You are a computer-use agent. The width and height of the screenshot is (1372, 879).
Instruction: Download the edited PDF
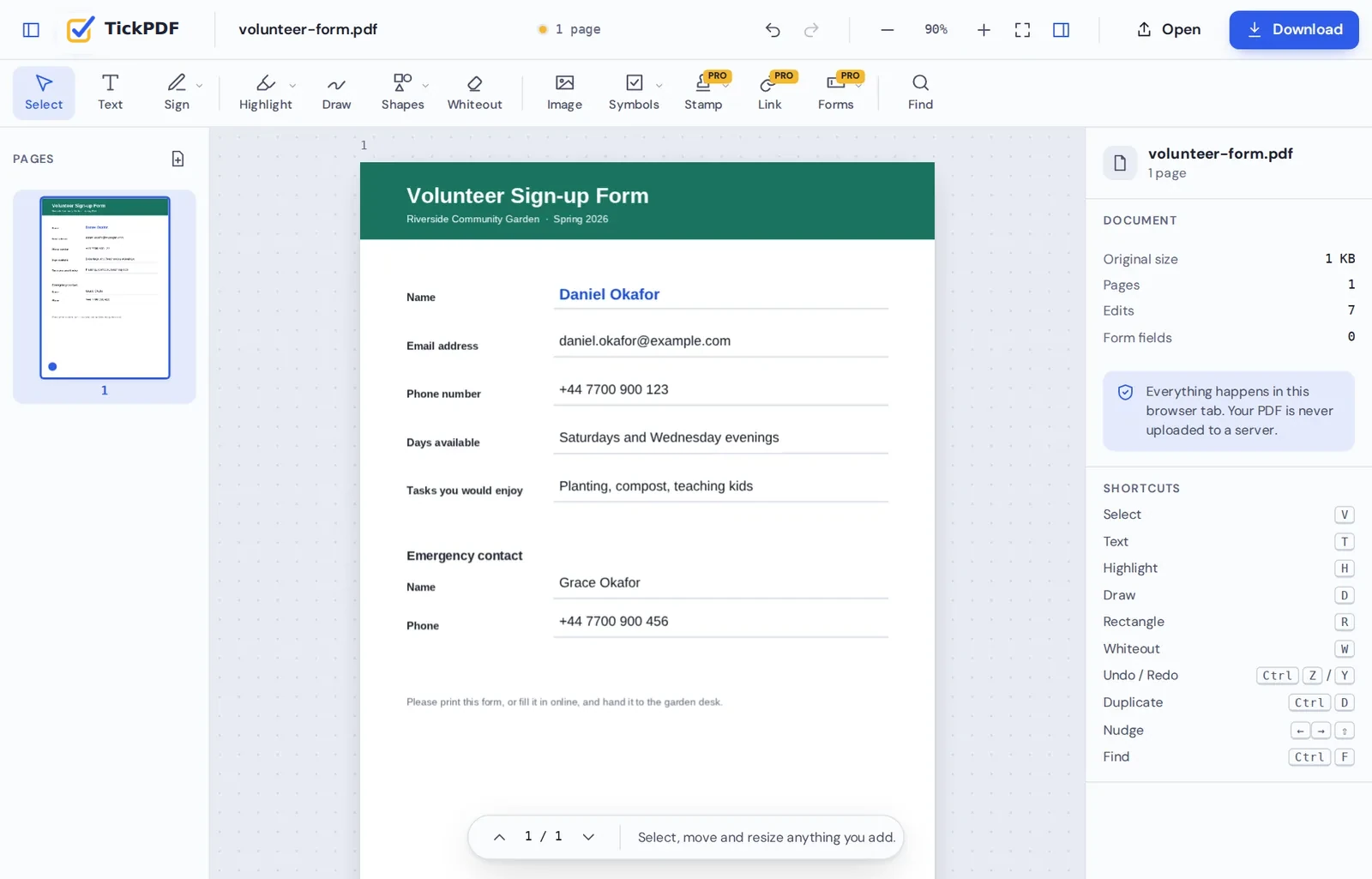pos(1293,29)
